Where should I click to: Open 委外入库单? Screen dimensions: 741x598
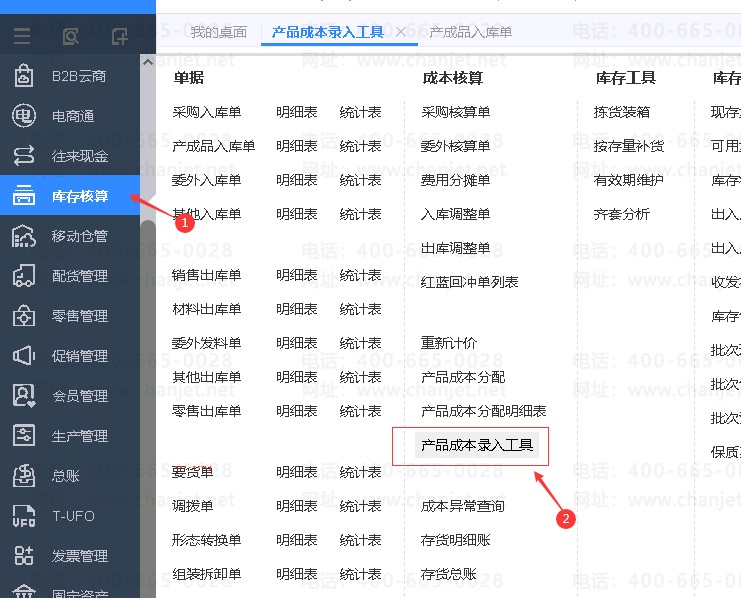coord(207,180)
